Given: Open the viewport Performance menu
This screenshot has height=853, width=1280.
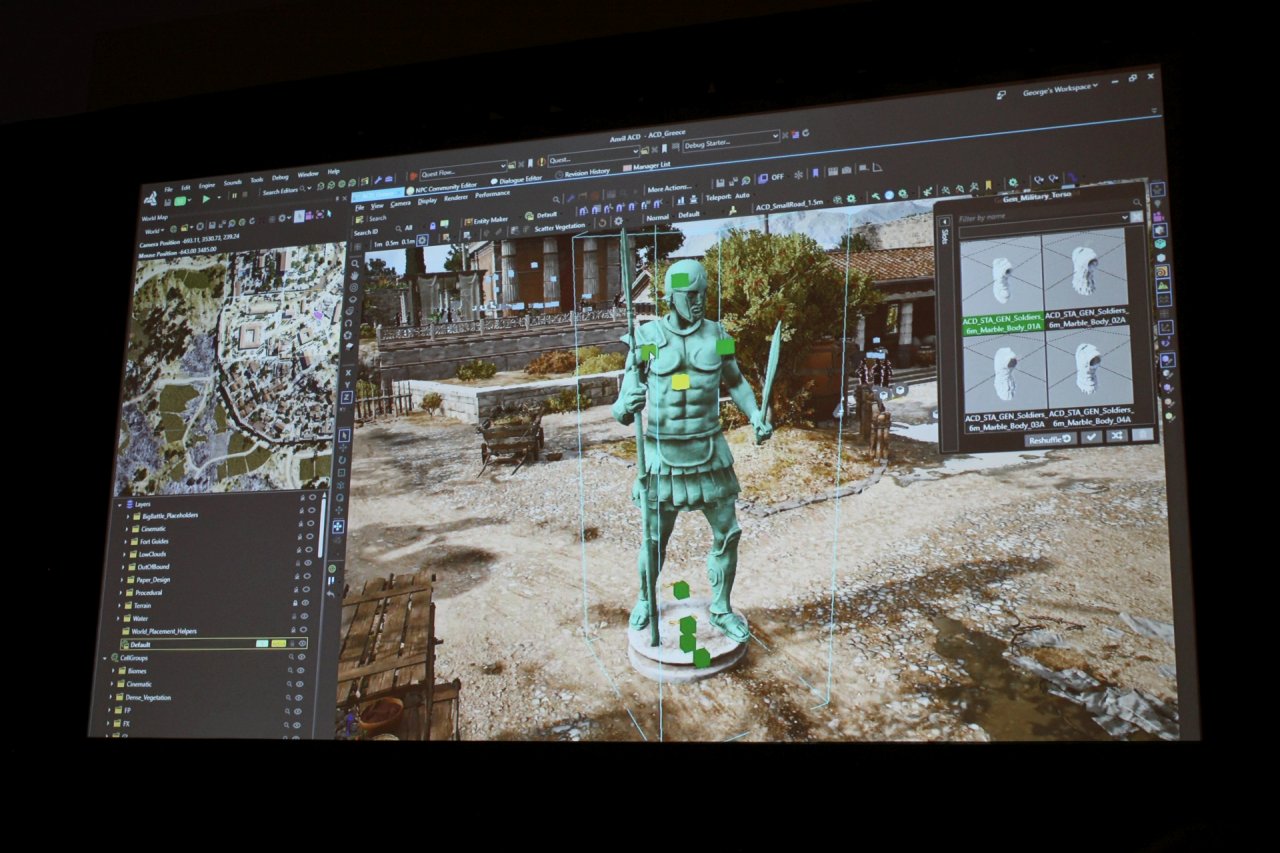Looking at the screenshot, I should coord(492,194).
